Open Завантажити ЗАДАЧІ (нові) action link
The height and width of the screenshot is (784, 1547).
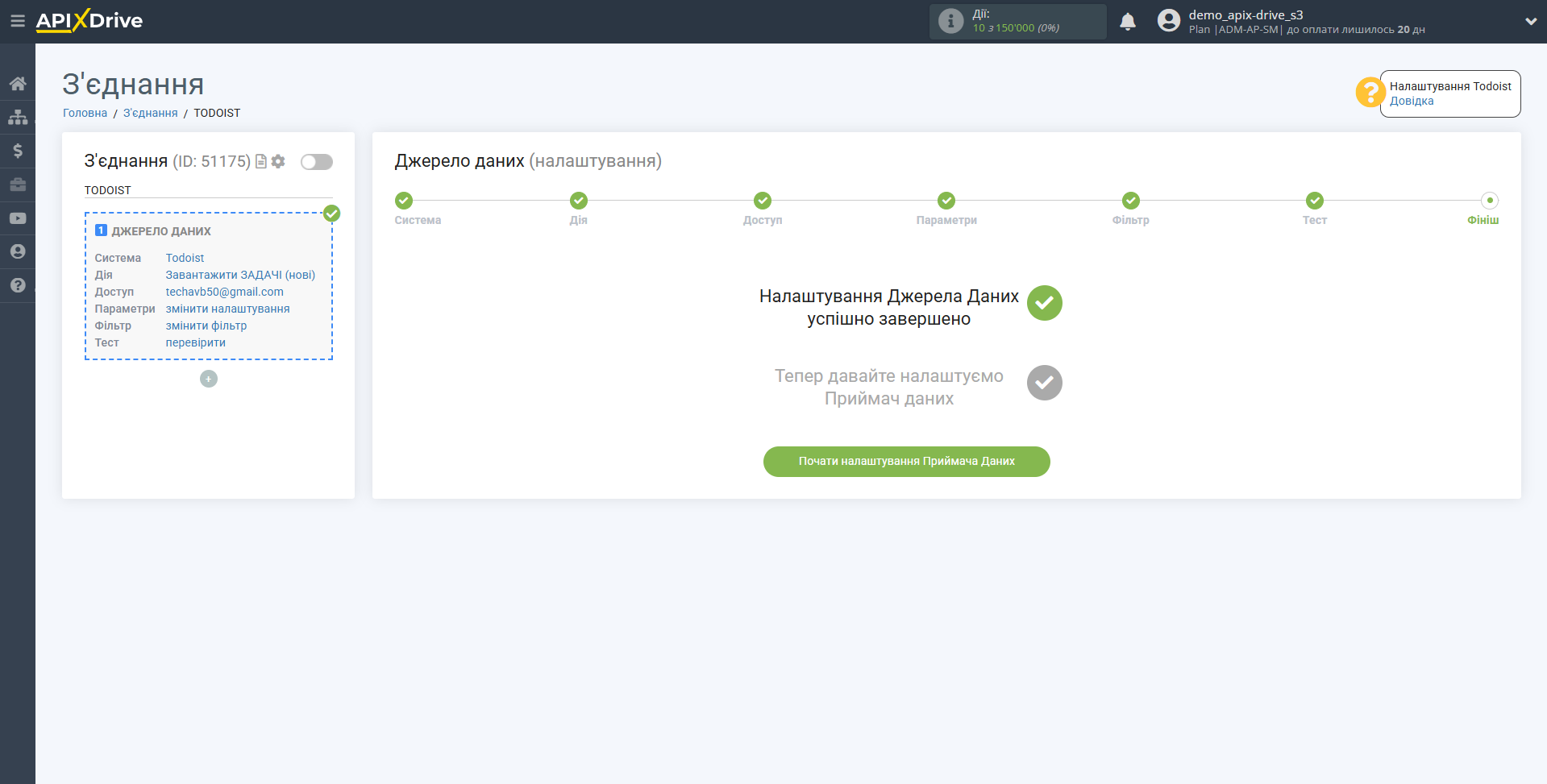click(x=240, y=275)
